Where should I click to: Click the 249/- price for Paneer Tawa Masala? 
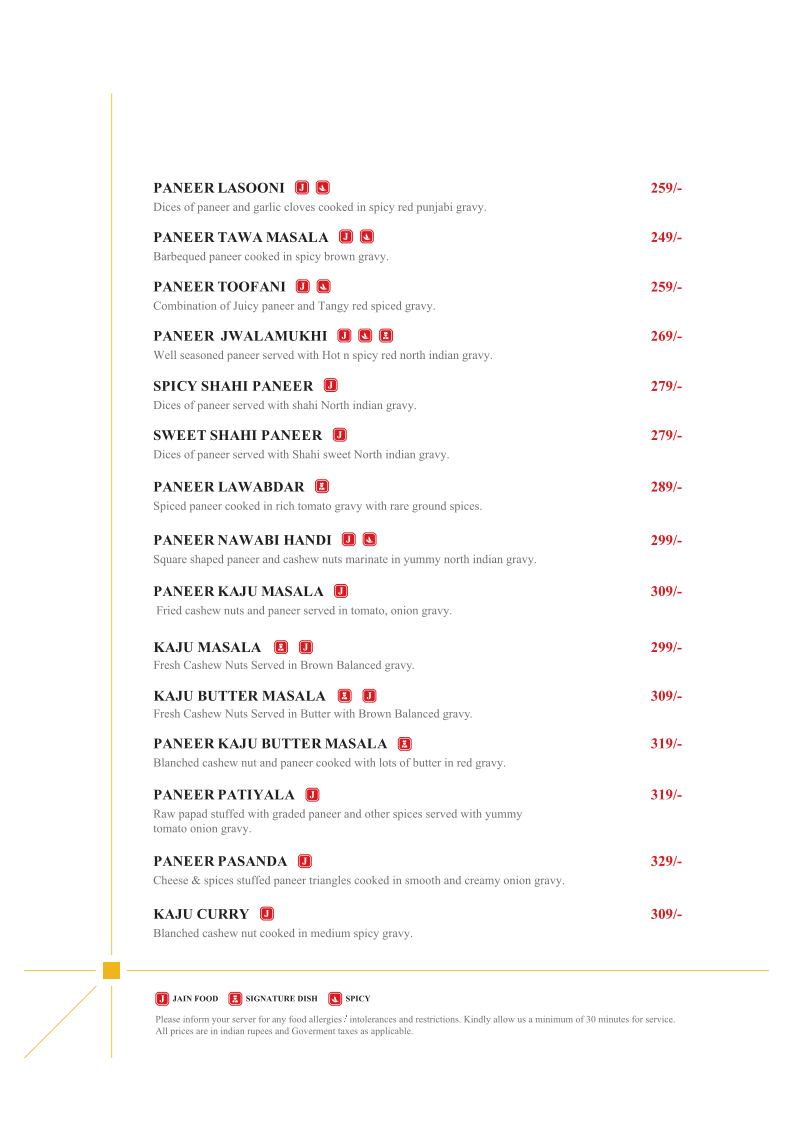(666, 237)
